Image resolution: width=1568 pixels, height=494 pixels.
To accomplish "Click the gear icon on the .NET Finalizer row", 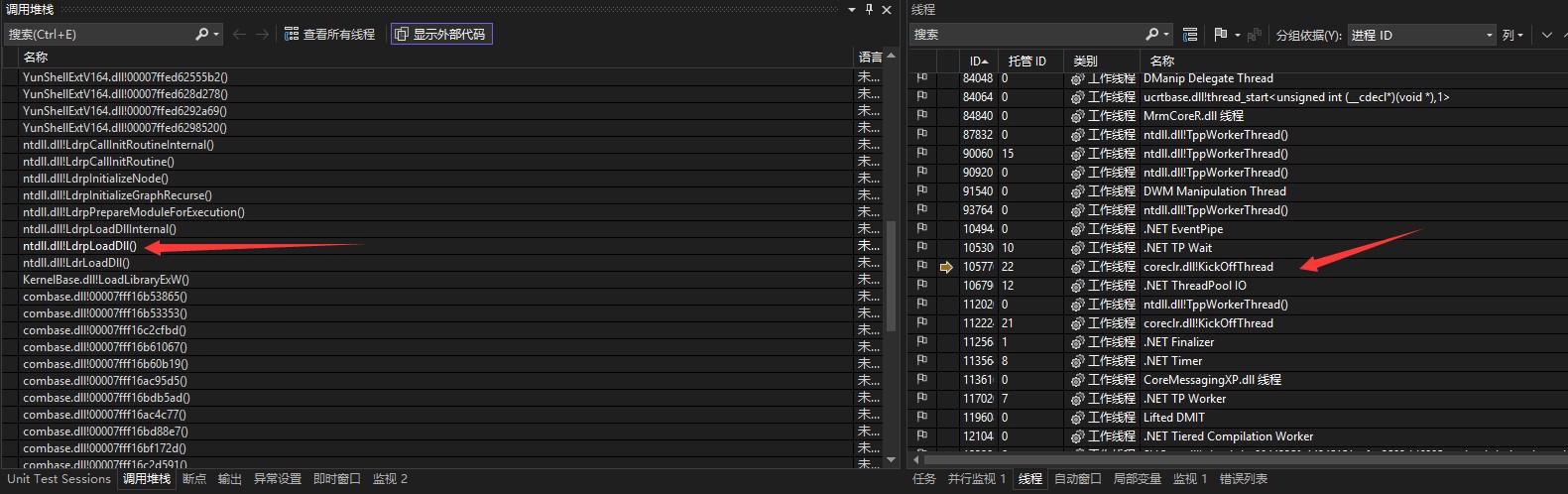I will (x=1077, y=342).
